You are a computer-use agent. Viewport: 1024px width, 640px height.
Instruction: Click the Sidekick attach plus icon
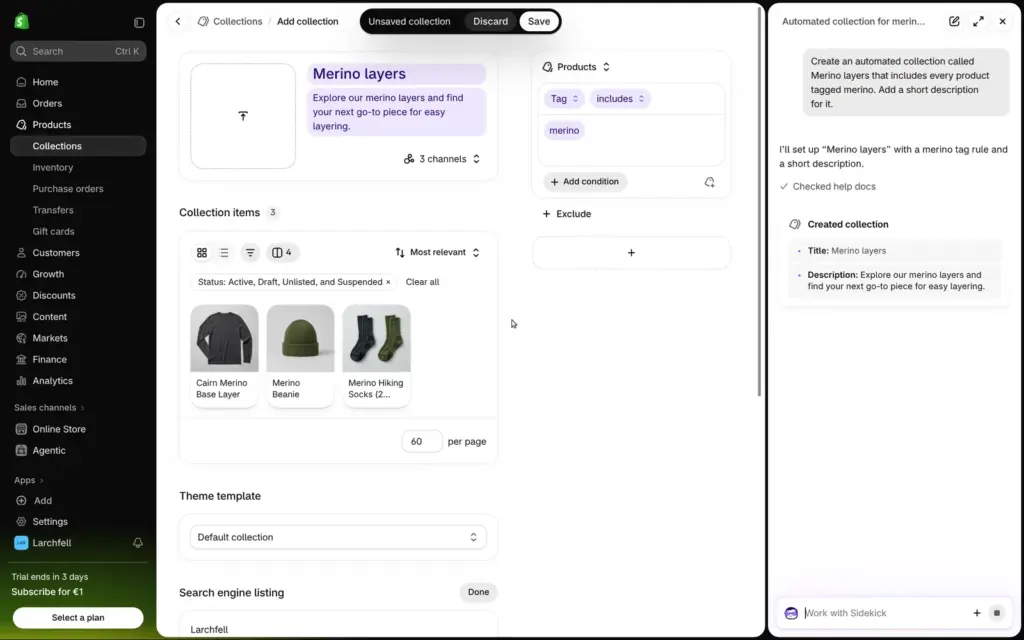coord(977,613)
